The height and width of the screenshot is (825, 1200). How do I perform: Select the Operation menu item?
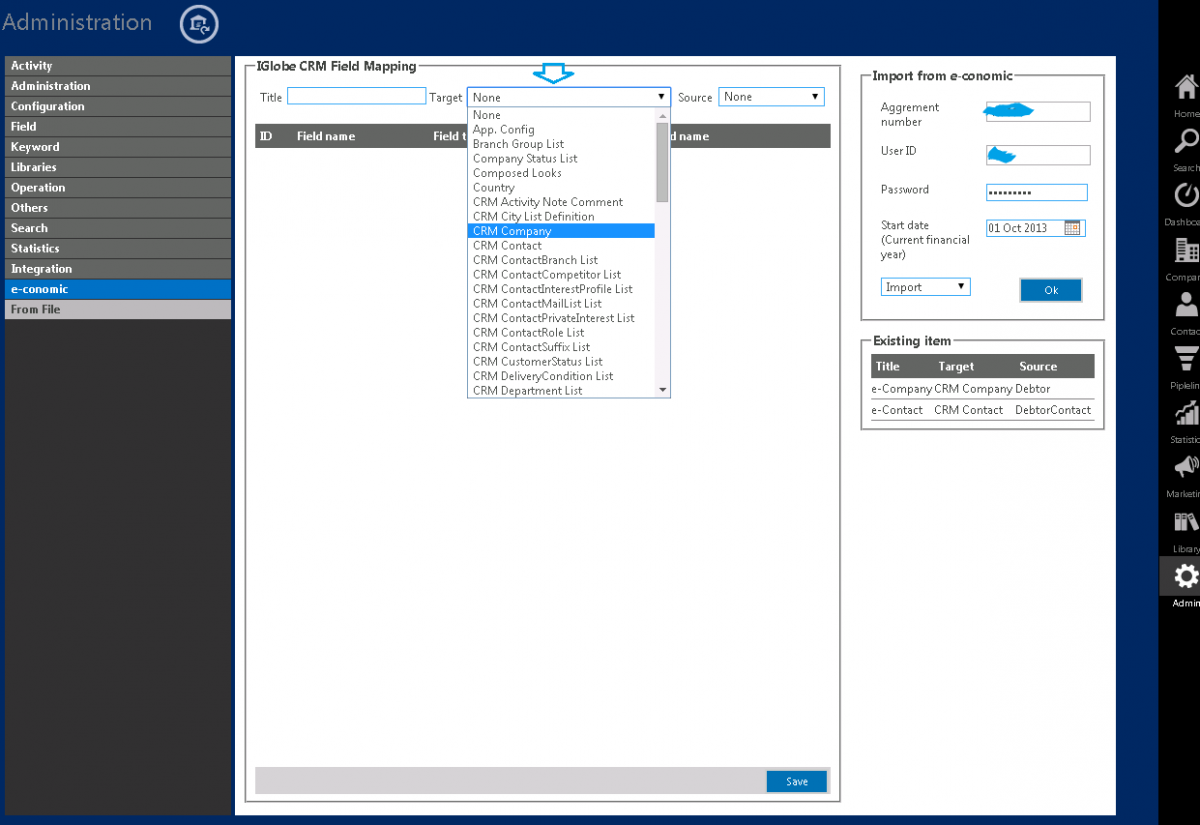118,188
